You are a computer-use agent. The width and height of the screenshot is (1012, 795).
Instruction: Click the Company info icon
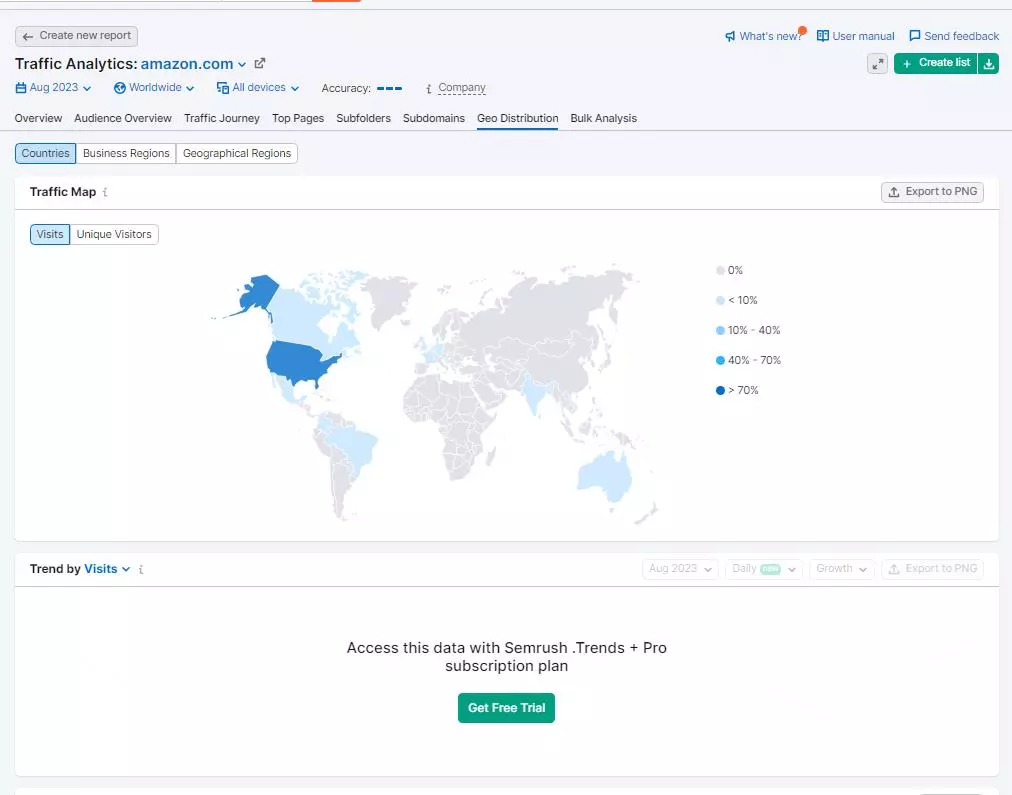click(429, 88)
